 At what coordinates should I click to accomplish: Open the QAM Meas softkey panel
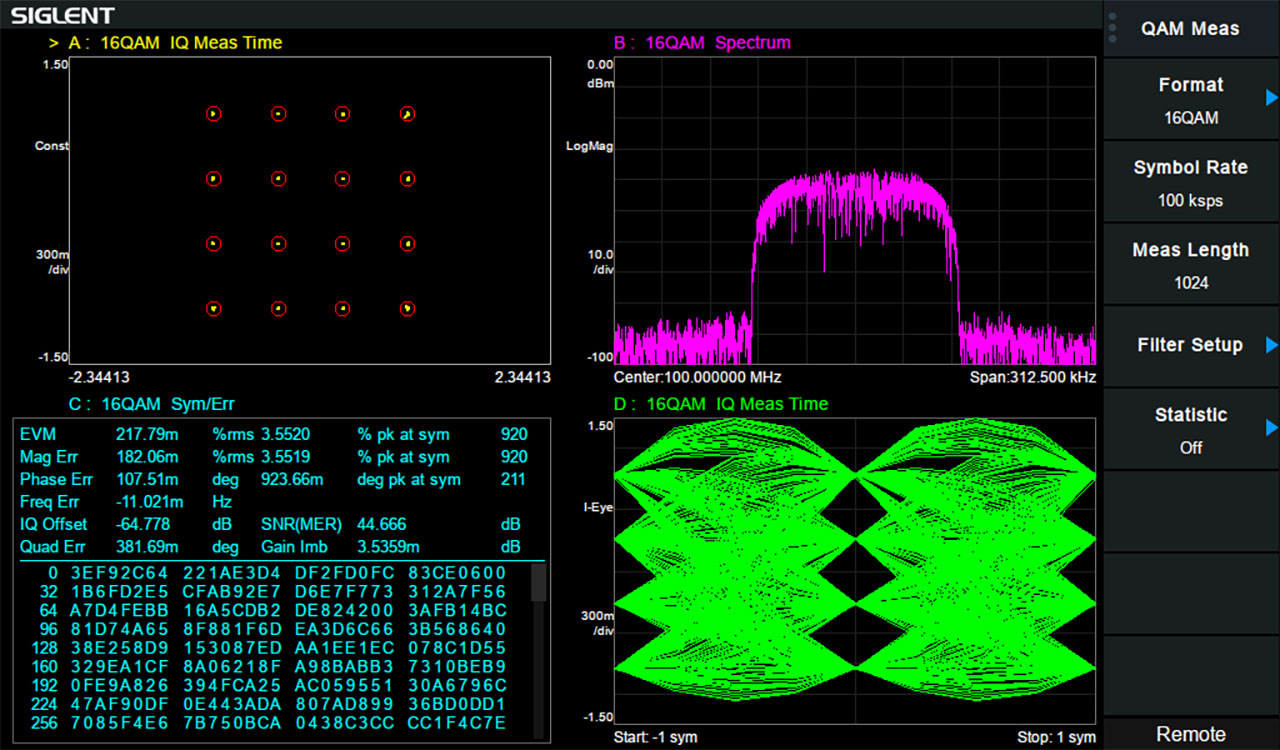point(1190,29)
